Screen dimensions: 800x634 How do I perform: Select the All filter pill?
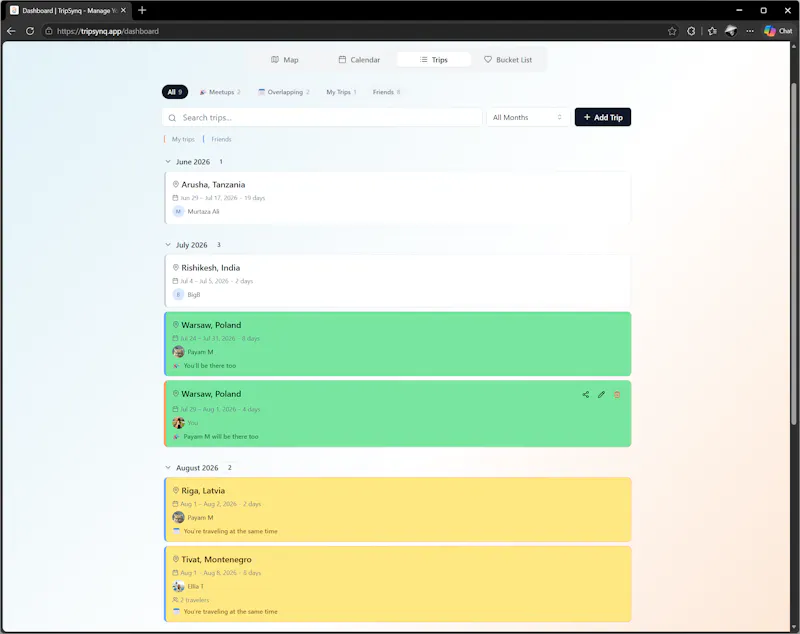175,92
